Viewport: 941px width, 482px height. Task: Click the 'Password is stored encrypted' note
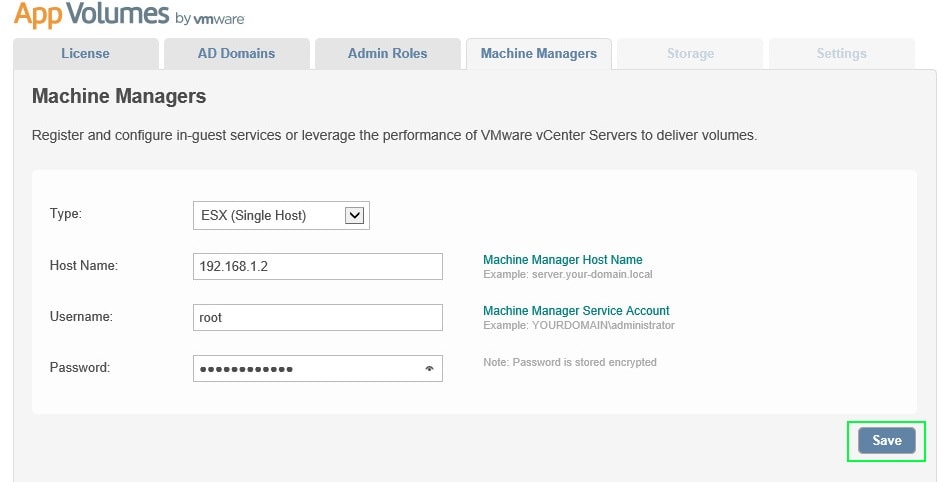tap(569, 362)
